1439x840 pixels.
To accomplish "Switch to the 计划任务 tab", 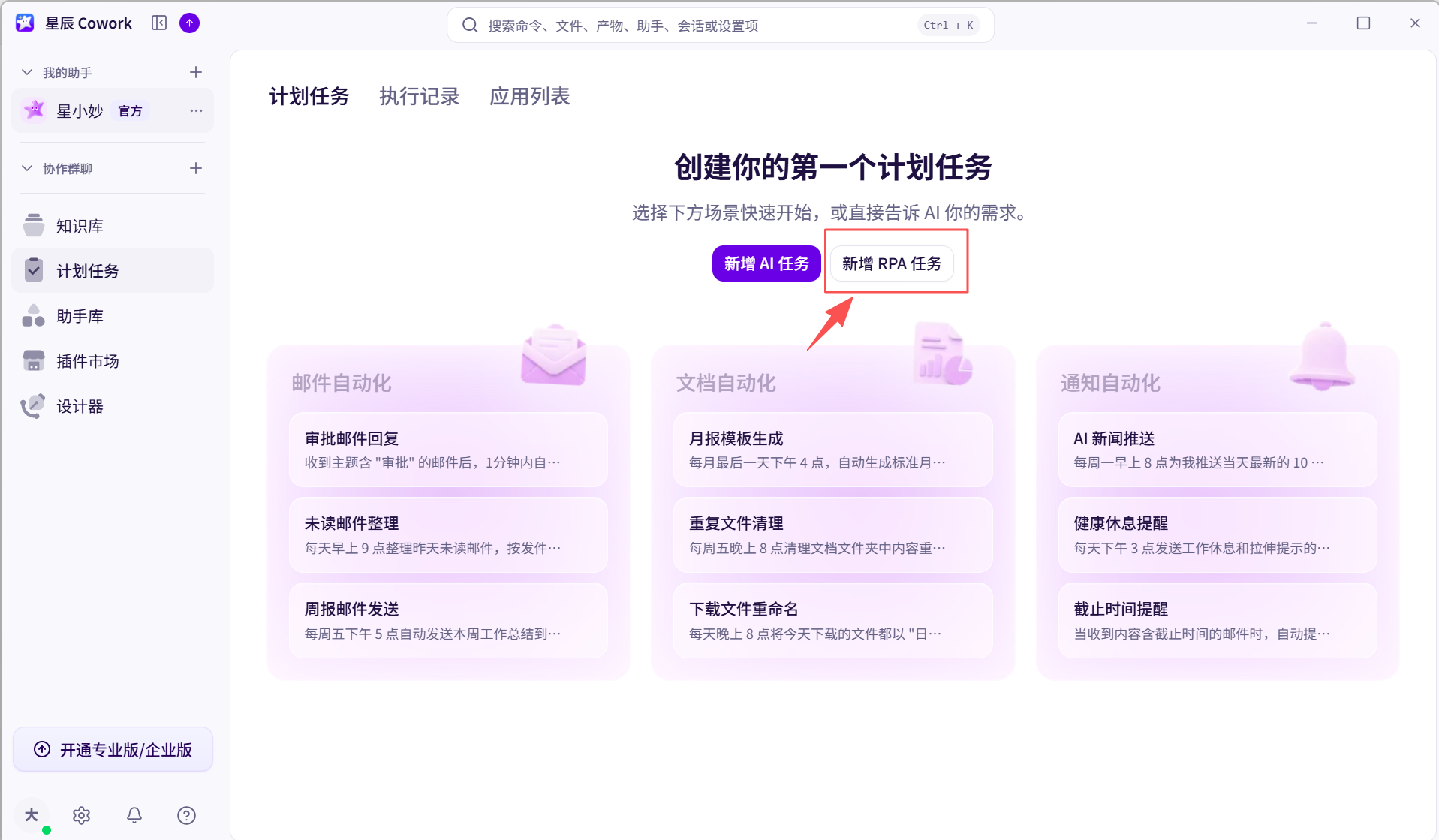I will click(x=309, y=96).
